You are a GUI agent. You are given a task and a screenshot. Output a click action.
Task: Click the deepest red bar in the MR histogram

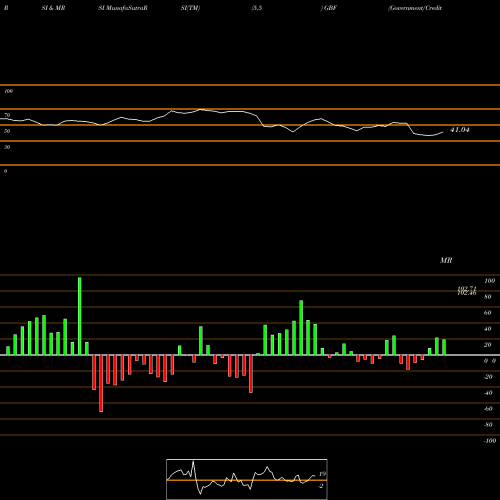coord(101,383)
